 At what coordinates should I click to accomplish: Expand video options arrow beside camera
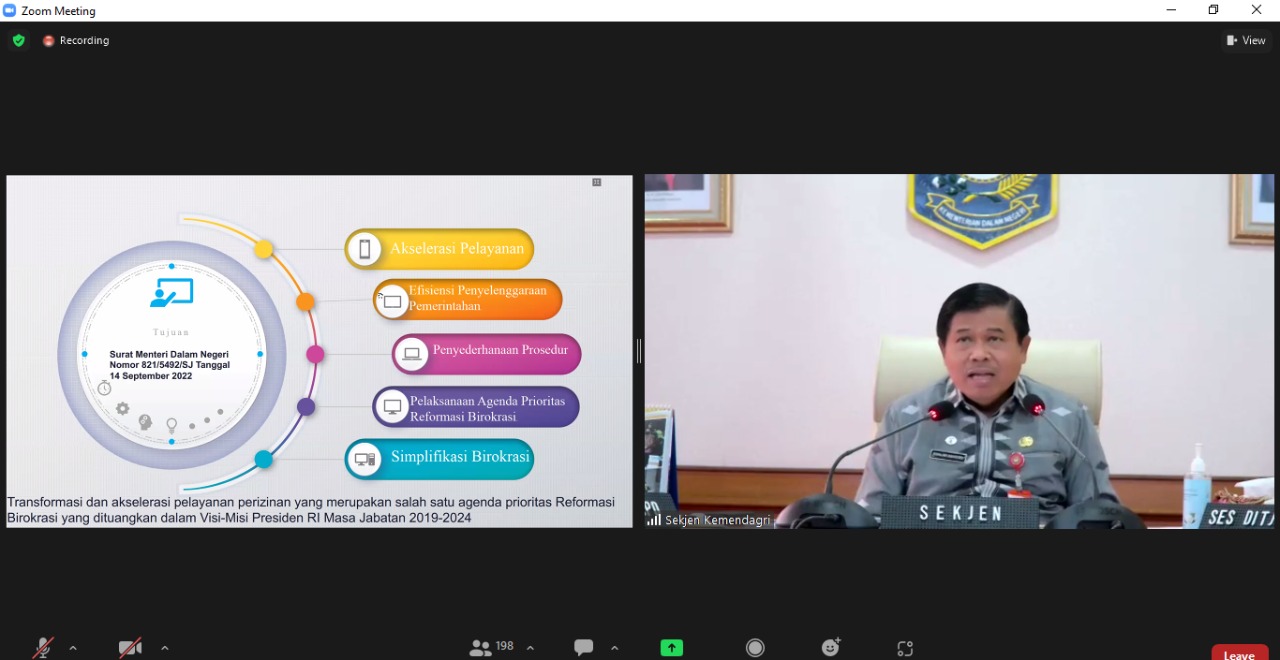coord(165,647)
